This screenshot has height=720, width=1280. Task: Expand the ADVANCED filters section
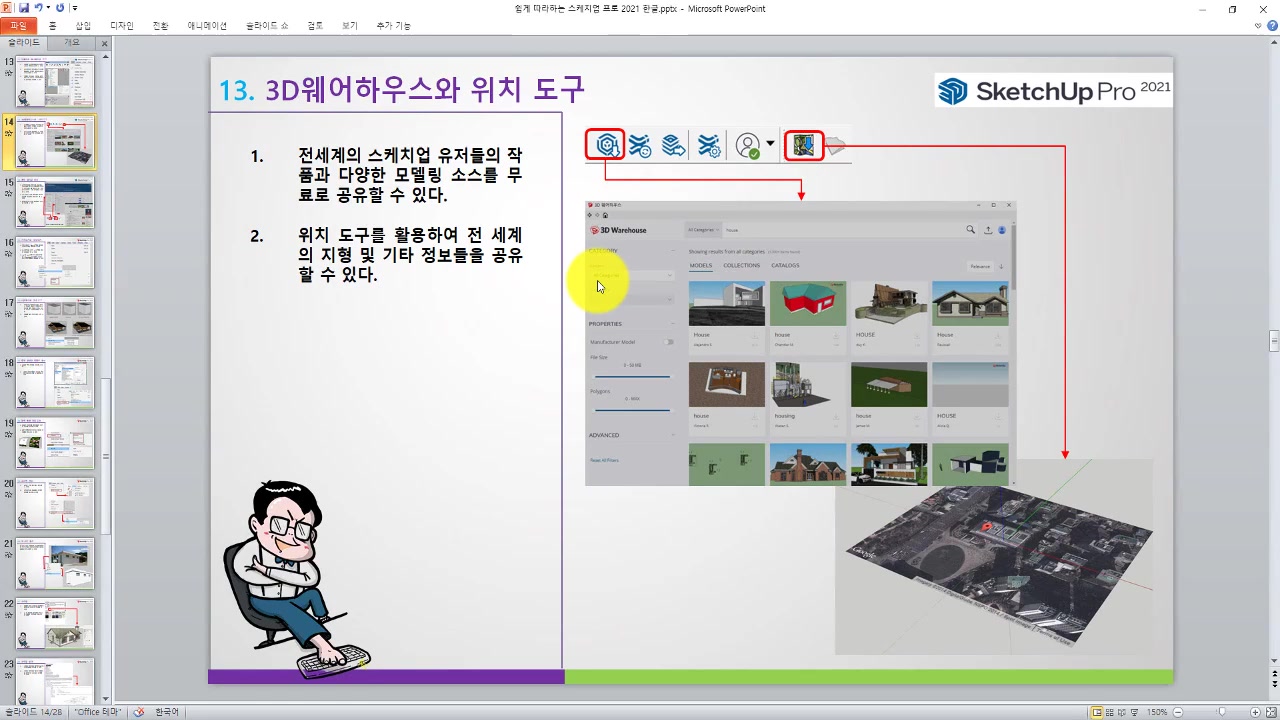tap(605, 434)
